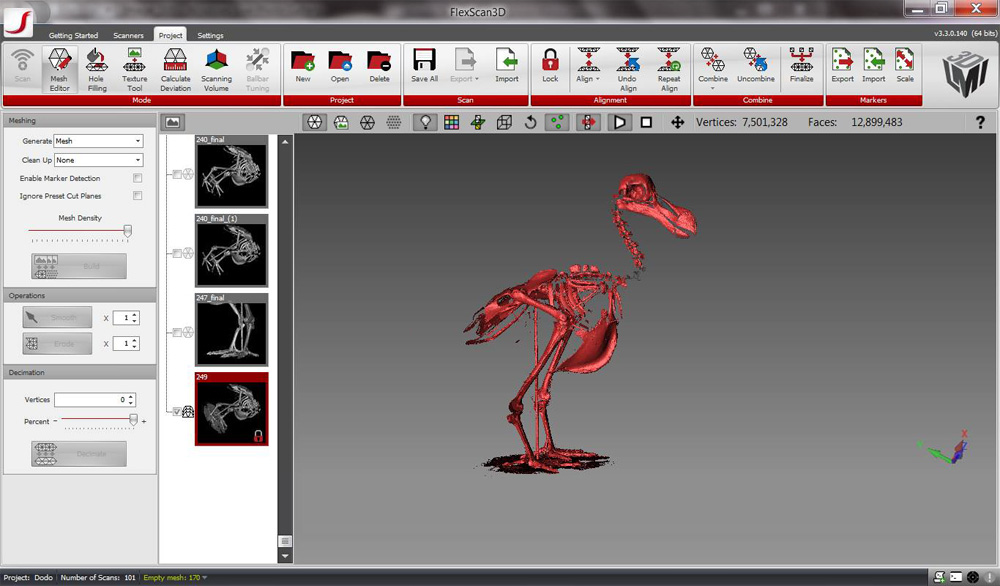
Task: Reset the view rotation
Action: 530,122
